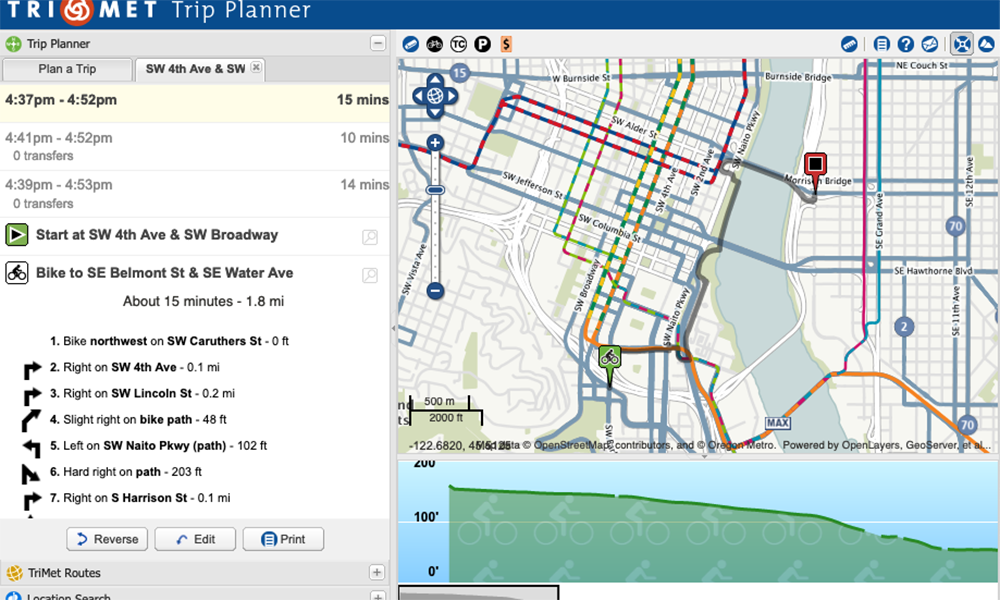This screenshot has width=1000, height=600.
Task: Select the SW 4th Ave & SW tab
Action: [x=195, y=69]
